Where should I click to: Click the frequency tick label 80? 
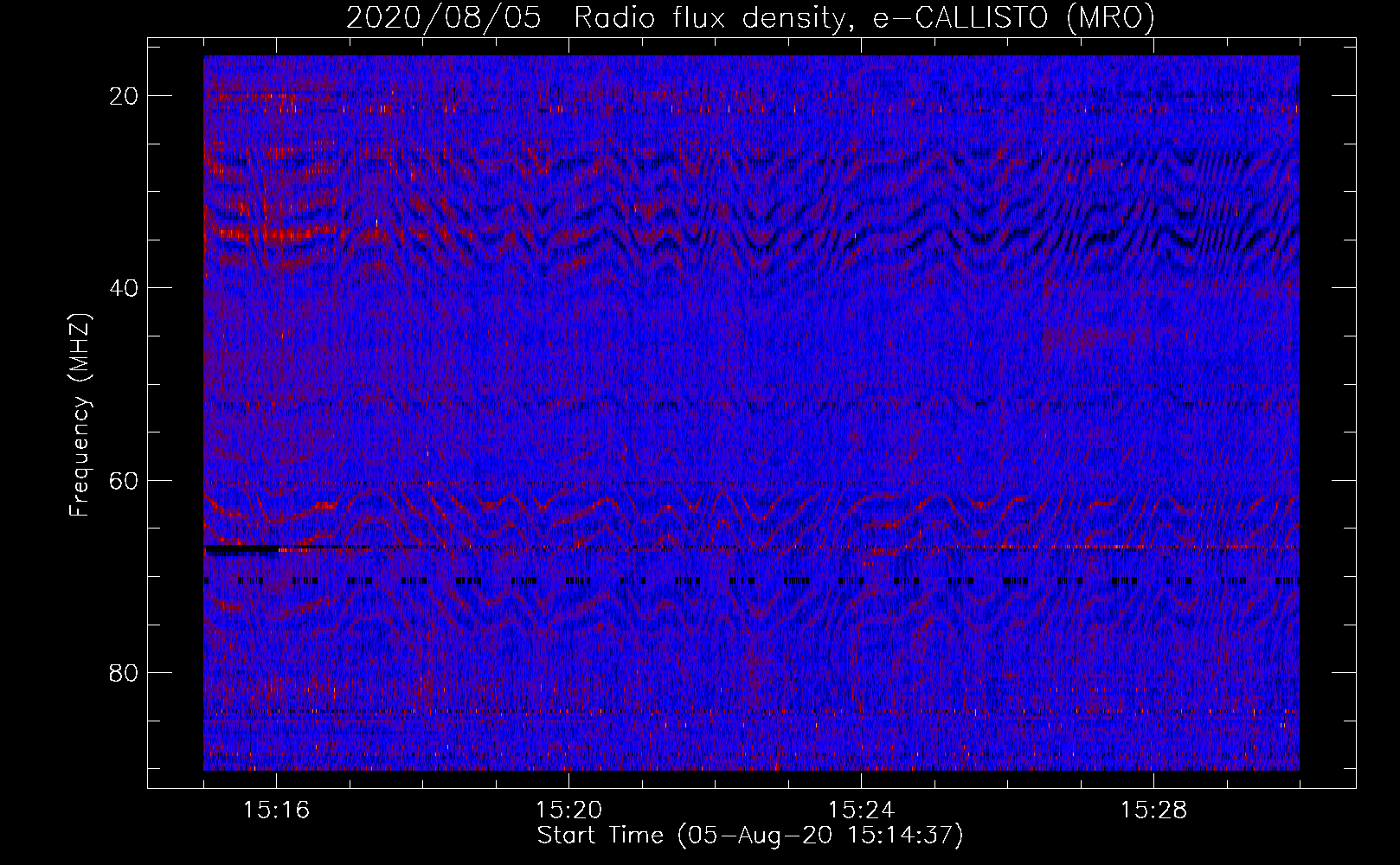click(x=125, y=673)
